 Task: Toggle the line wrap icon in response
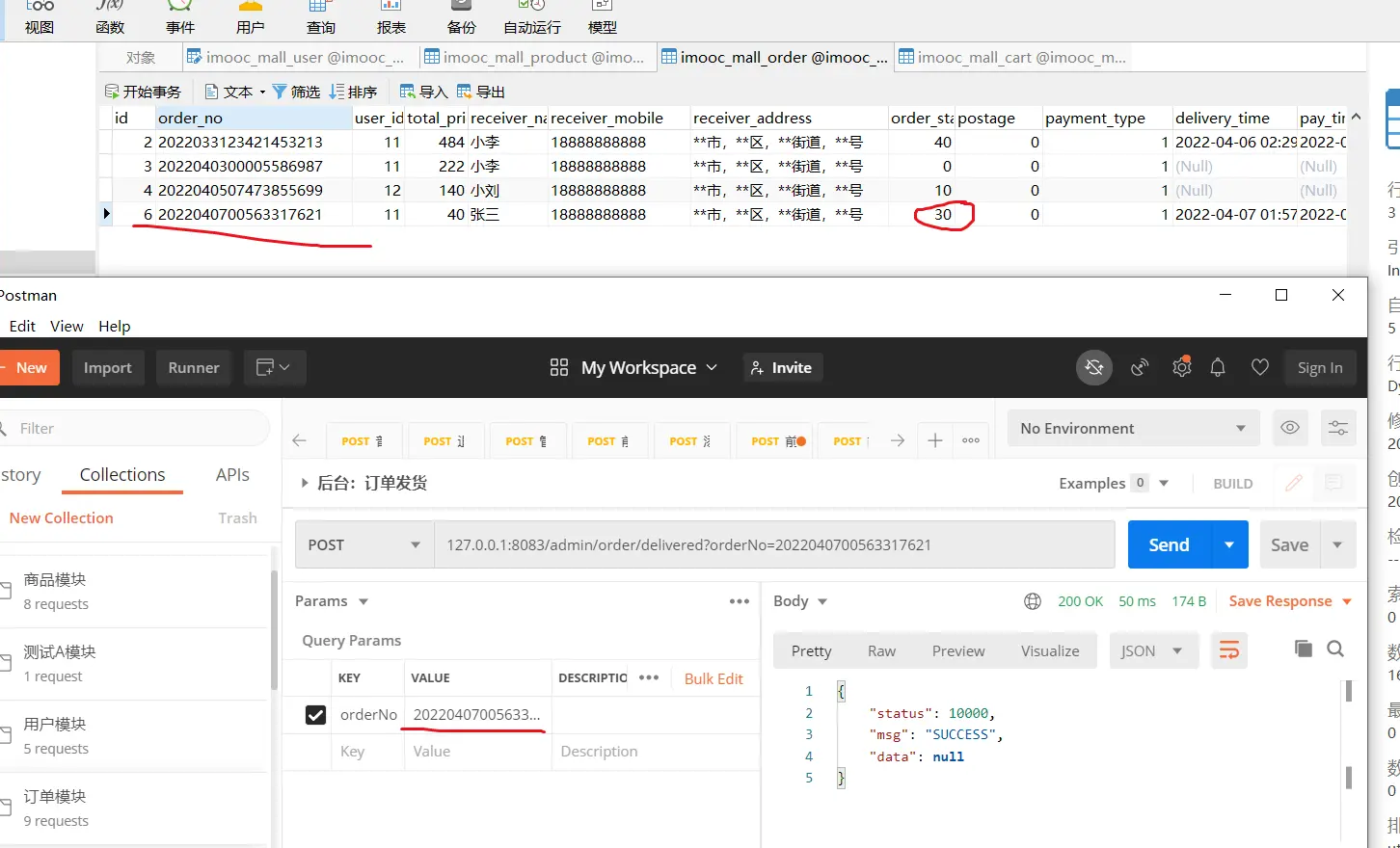1229,650
